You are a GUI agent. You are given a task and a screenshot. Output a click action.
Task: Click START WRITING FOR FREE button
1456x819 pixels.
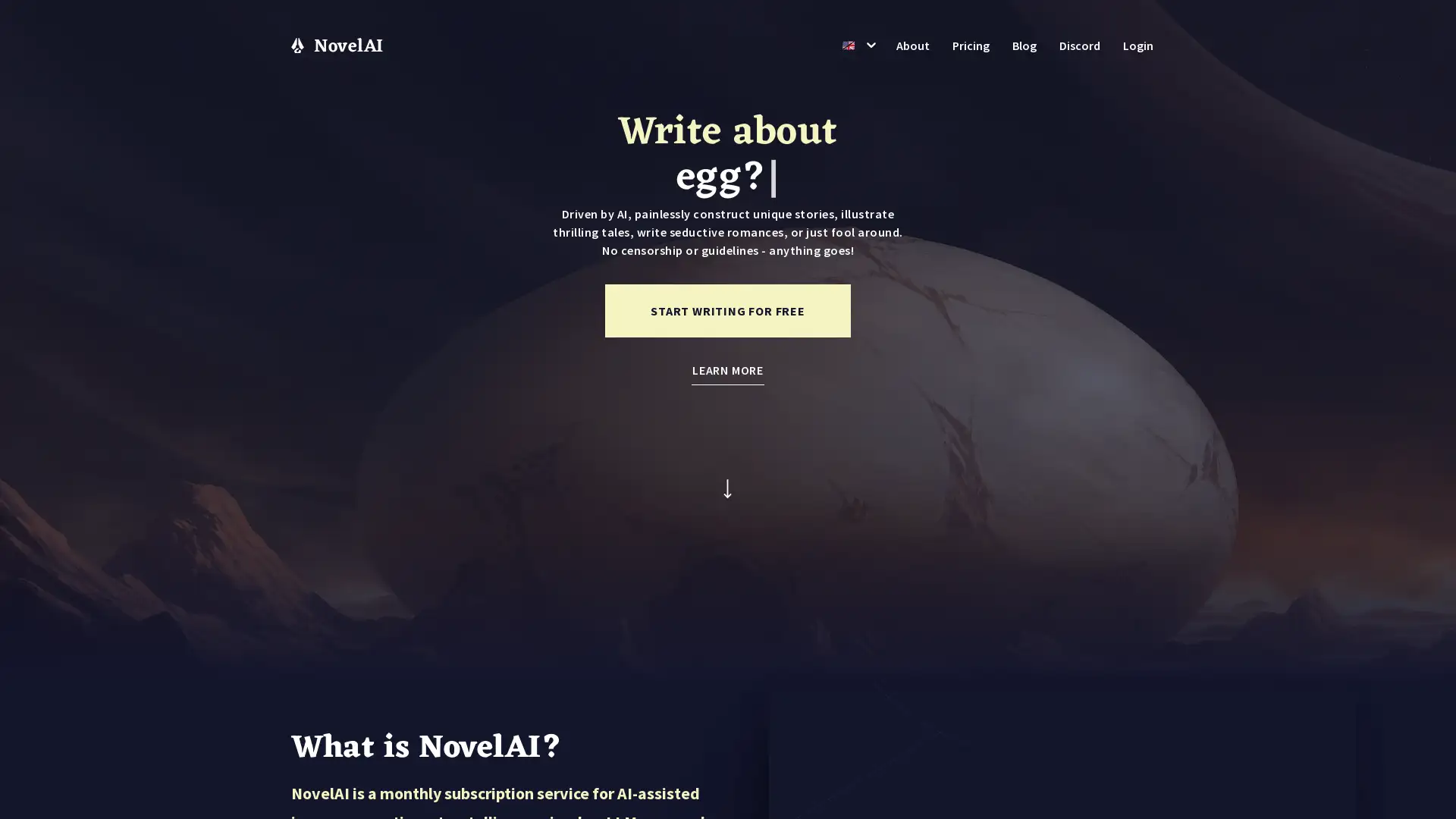(727, 310)
